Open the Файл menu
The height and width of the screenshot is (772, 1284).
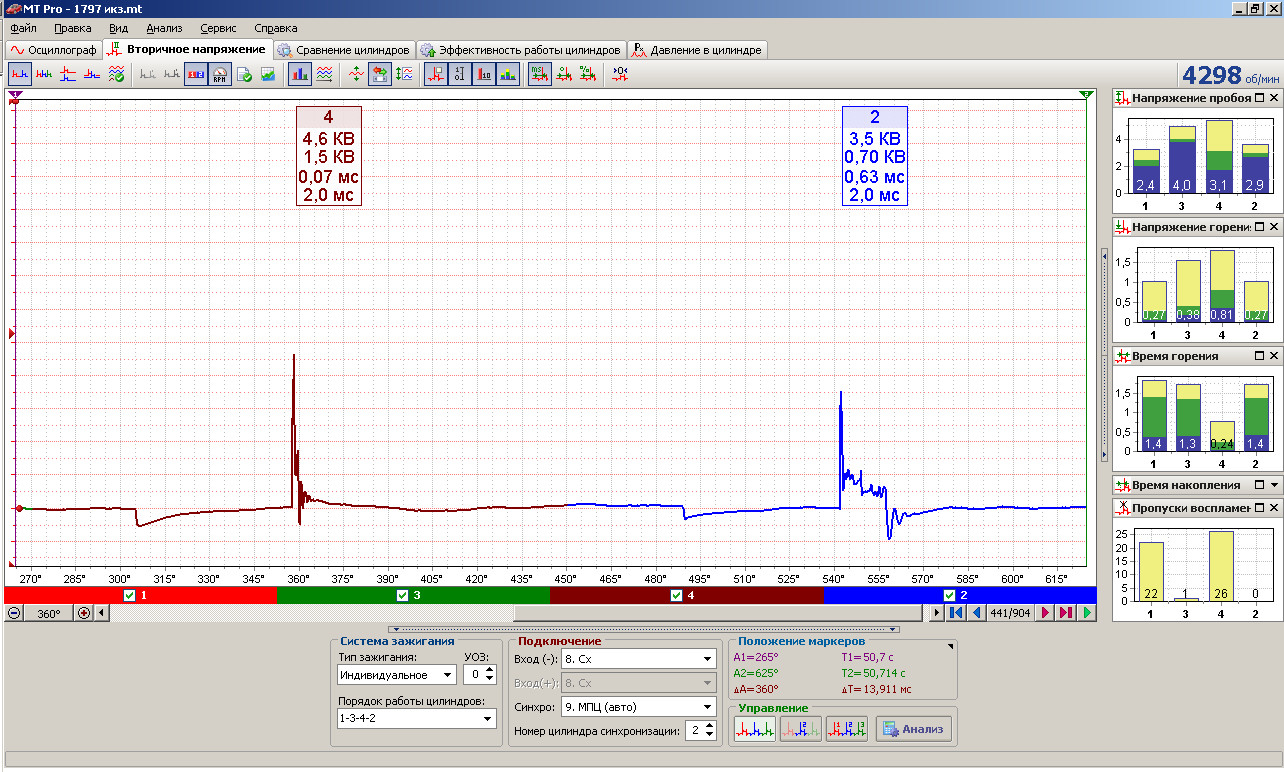24,28
